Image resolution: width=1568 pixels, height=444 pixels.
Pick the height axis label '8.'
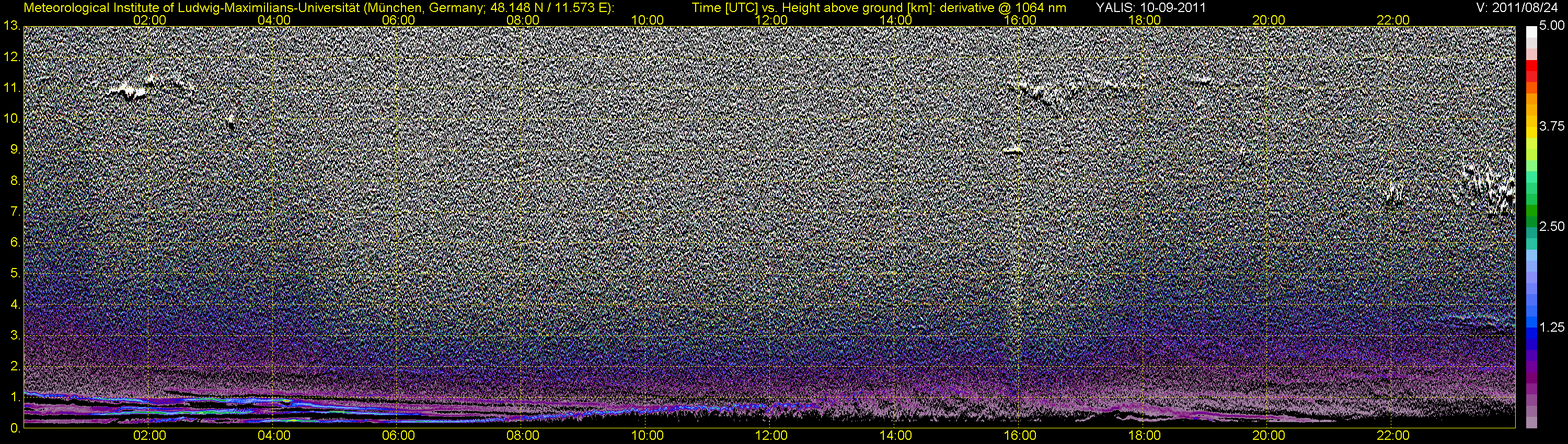coord(15,180)
